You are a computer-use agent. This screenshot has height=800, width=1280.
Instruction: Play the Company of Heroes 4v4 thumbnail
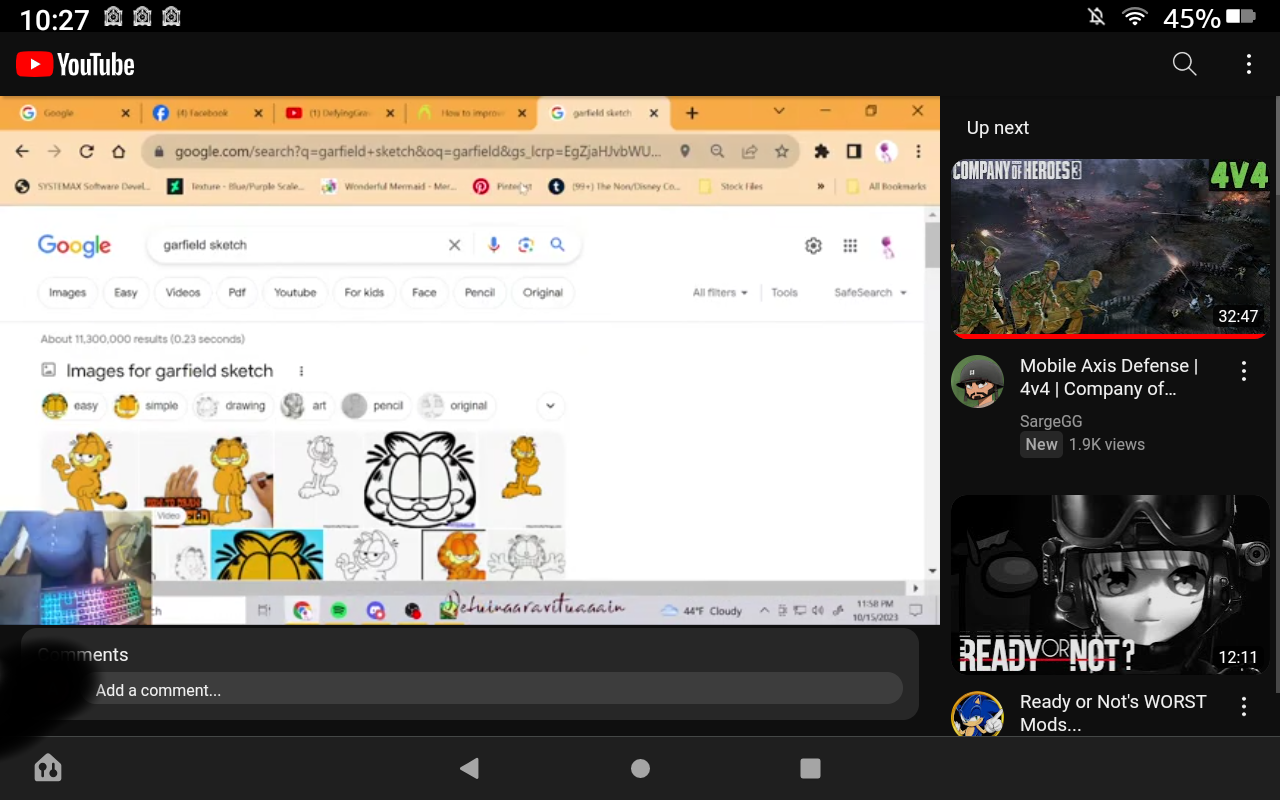point(1109,248)
